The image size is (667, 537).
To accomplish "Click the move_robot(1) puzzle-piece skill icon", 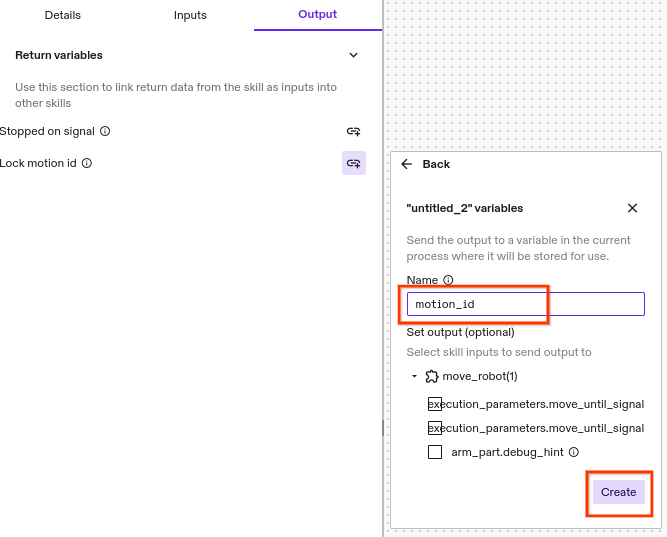I will pos(432,376).
